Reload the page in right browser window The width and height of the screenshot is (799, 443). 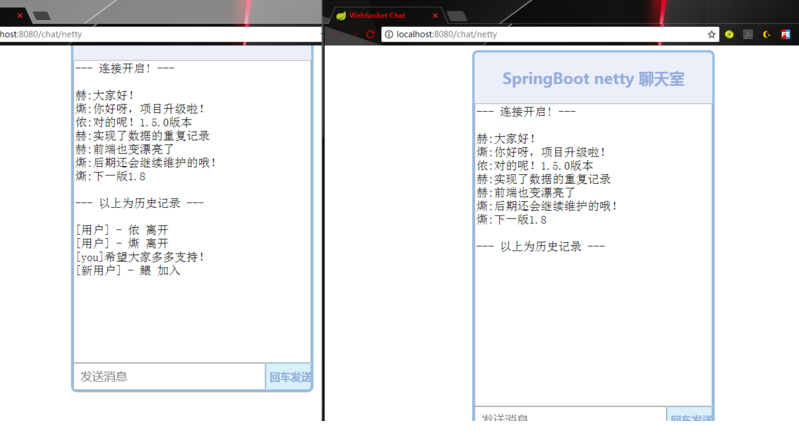(370, 35)
